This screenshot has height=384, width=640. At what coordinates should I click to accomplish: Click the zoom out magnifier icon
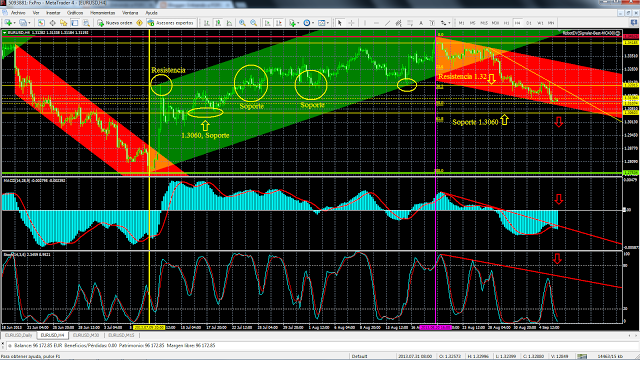coord(253,23)
